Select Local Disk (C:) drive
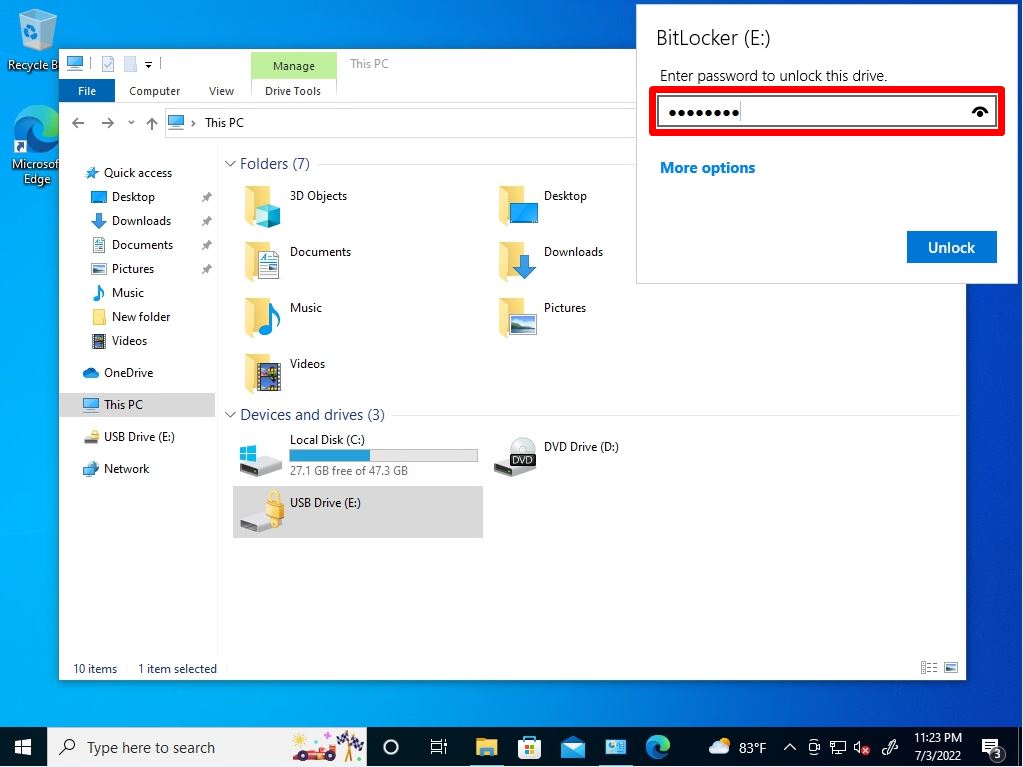Screen dimensions: 1023x767 358,456
